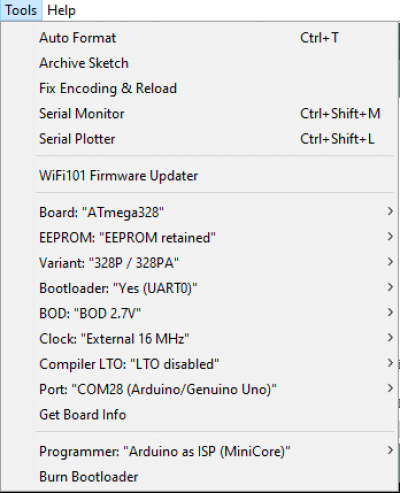Open the Clock External 16 MHz submenu
The image size is (400, 493).
[x=215, y=339]
